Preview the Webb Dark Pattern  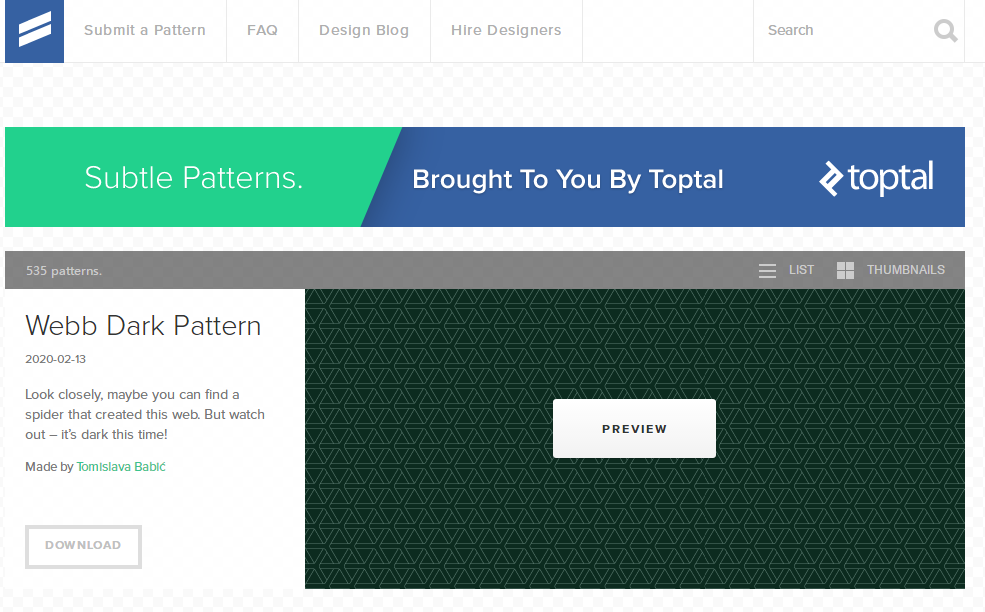[x=634, y=429]
